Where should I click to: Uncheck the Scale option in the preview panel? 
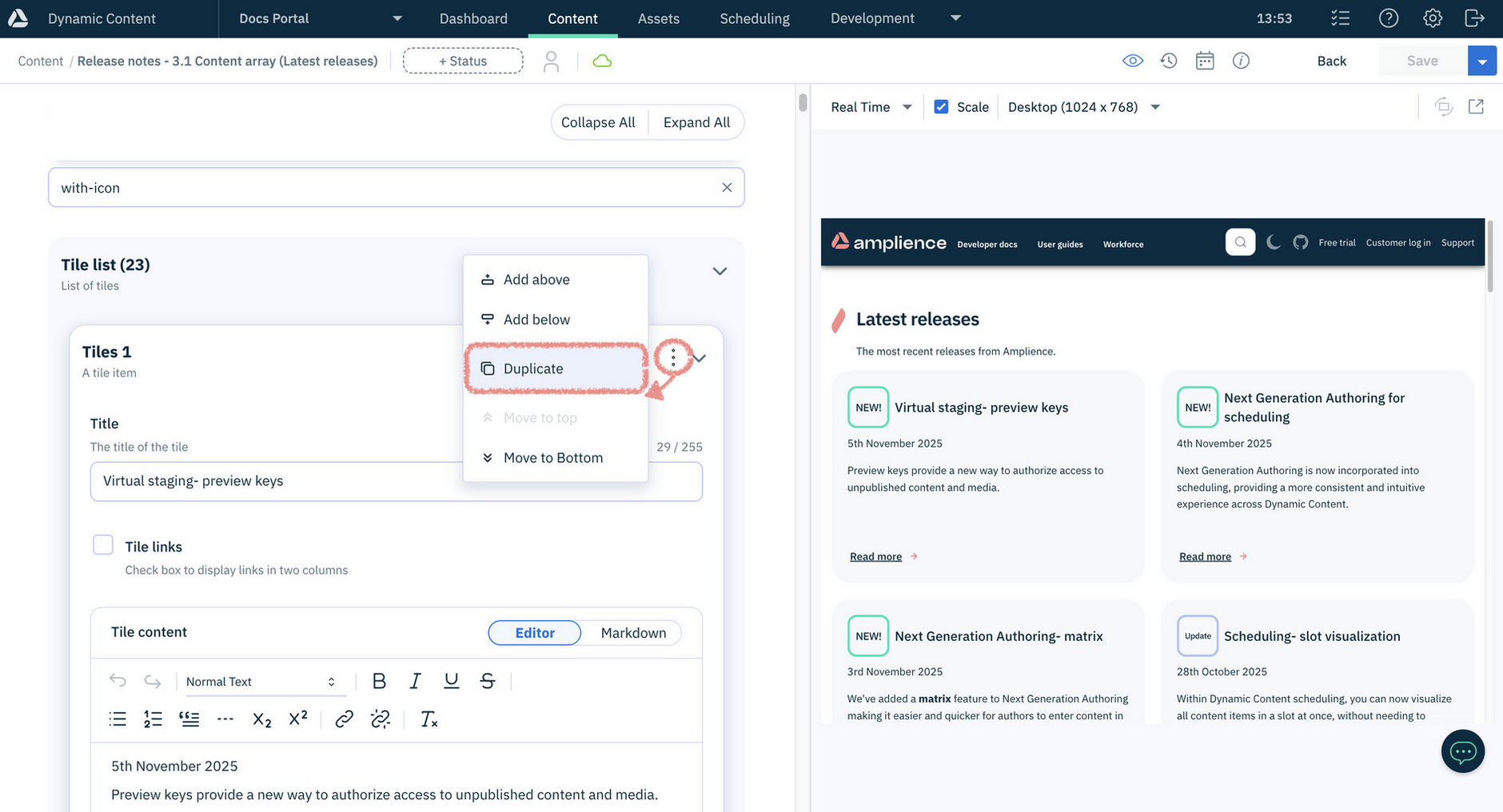click(x=941, y=105)
